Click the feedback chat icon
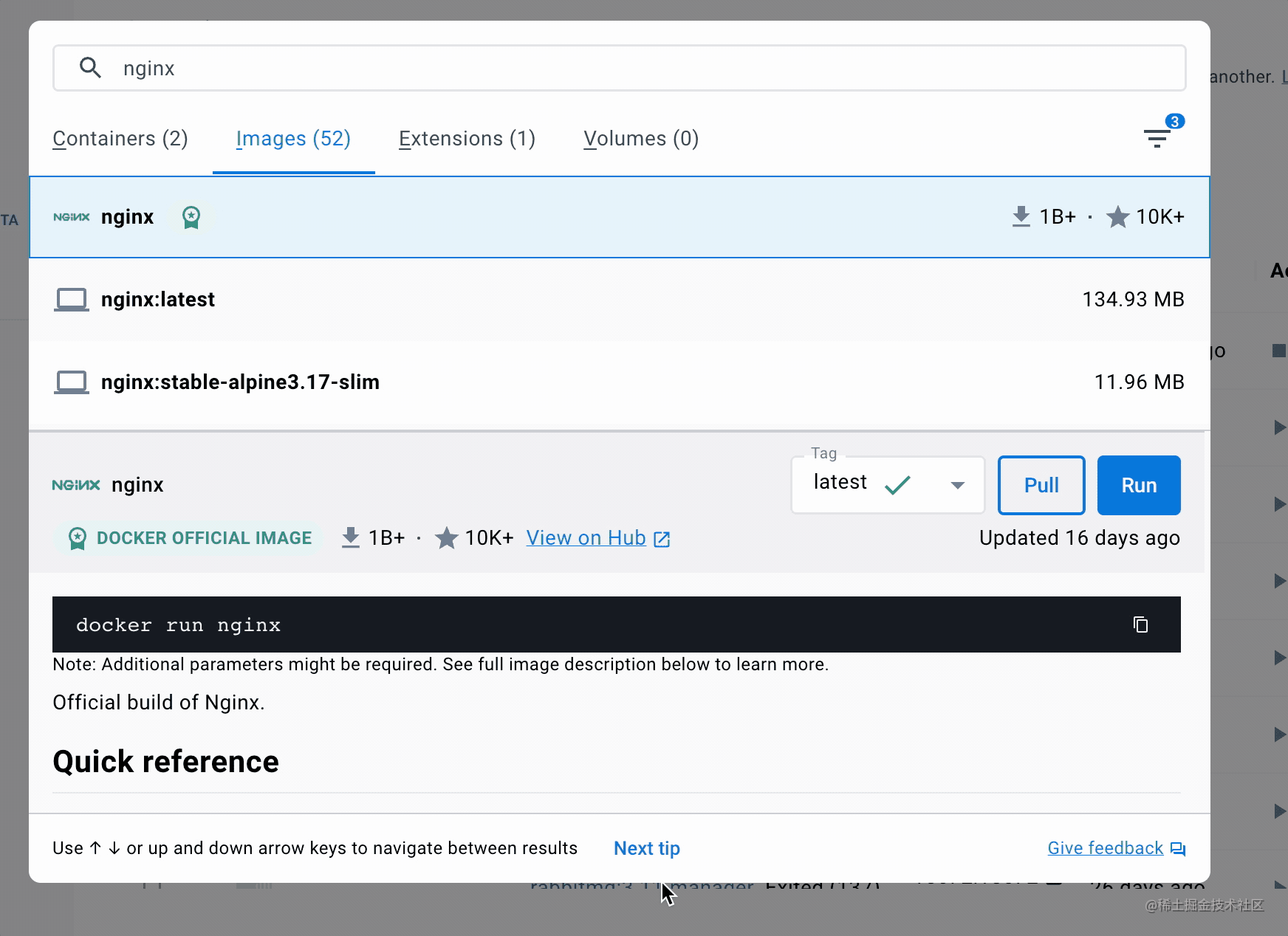1288x936 pixels. tap(1178, 849)
